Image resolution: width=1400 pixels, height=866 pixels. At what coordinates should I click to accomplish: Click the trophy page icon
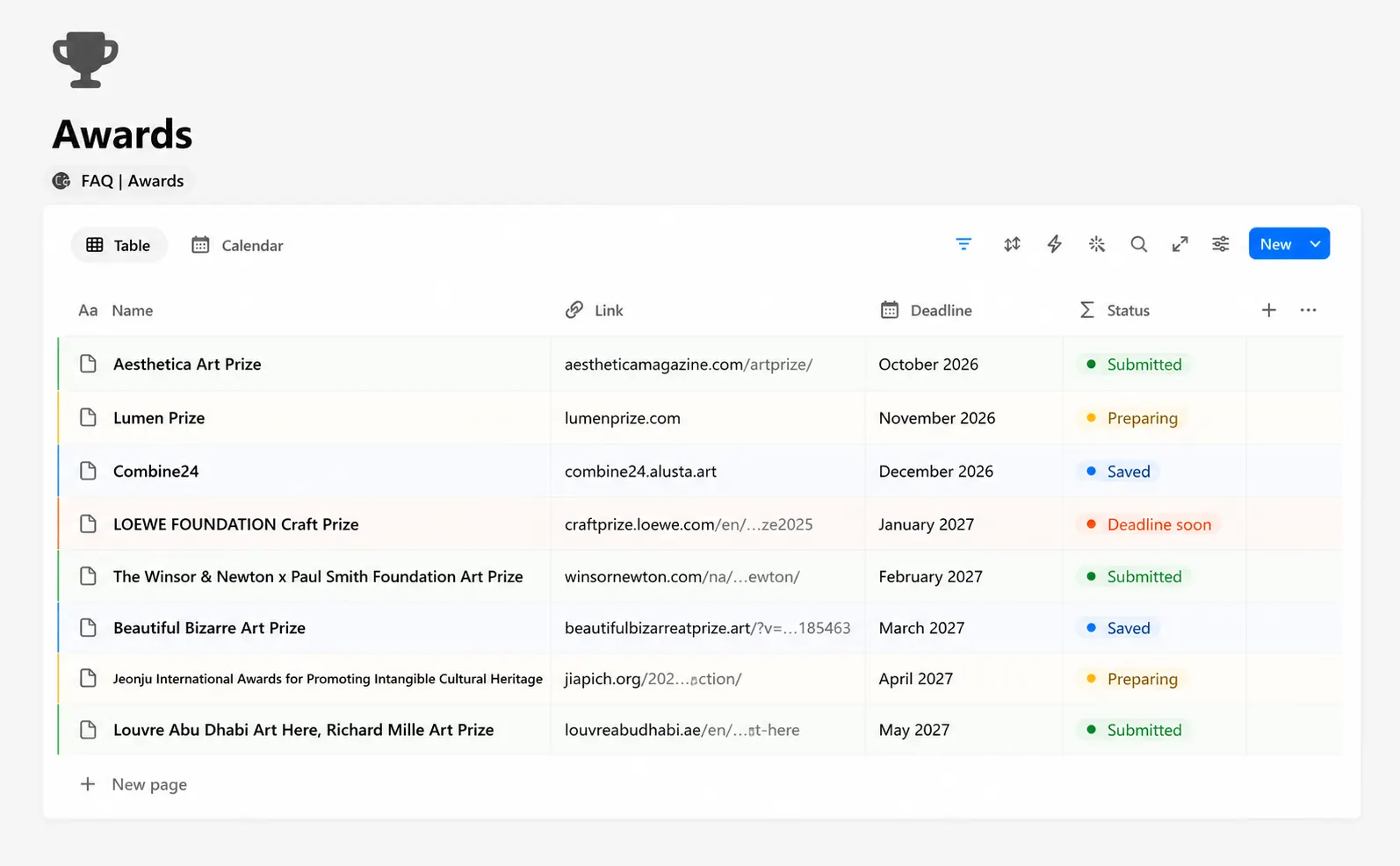pyautogui.click(x=85, y=60)
